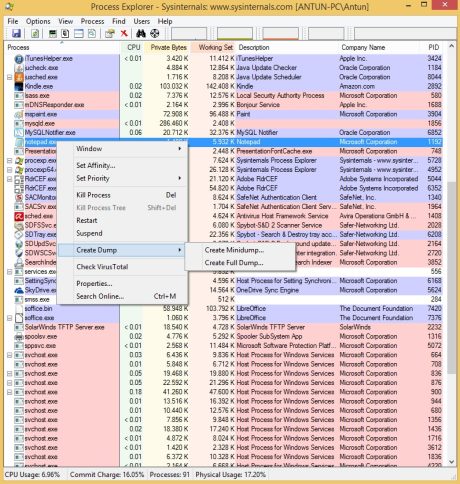Collapse the jusched.exe process tree node
Image resolution: width=460 pixels, height=484 pixels.
click(10, 77)
